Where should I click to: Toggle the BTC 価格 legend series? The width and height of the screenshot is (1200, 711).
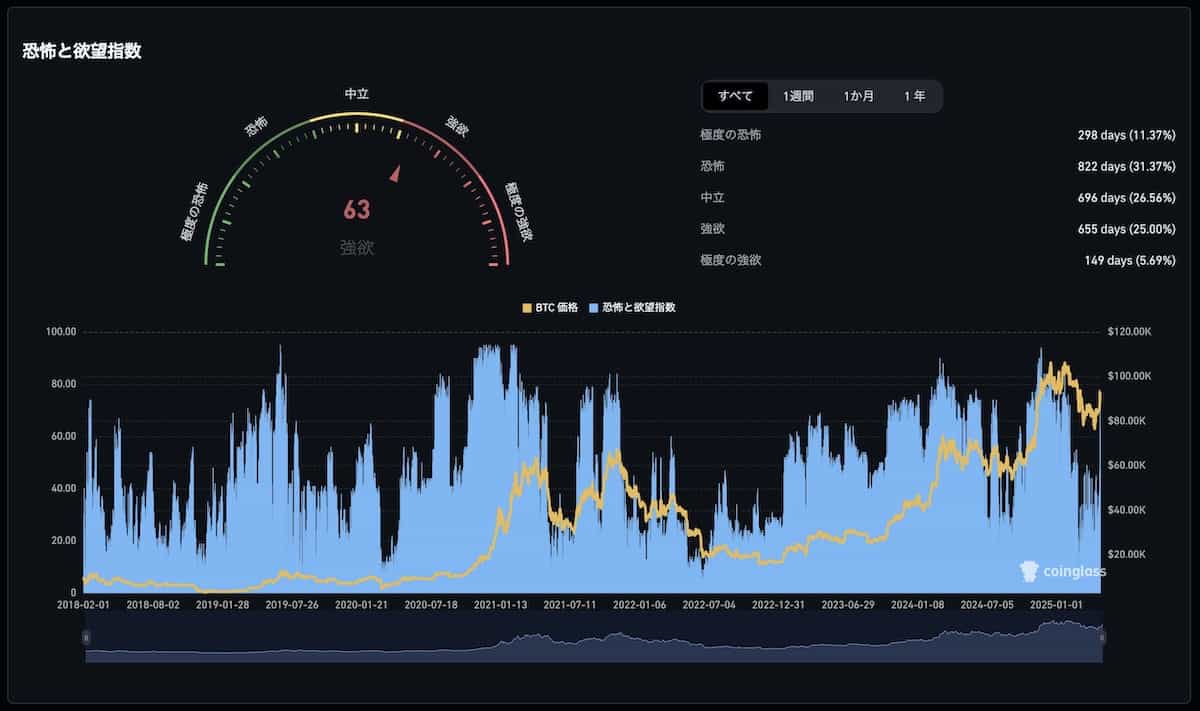coord(550,307)
